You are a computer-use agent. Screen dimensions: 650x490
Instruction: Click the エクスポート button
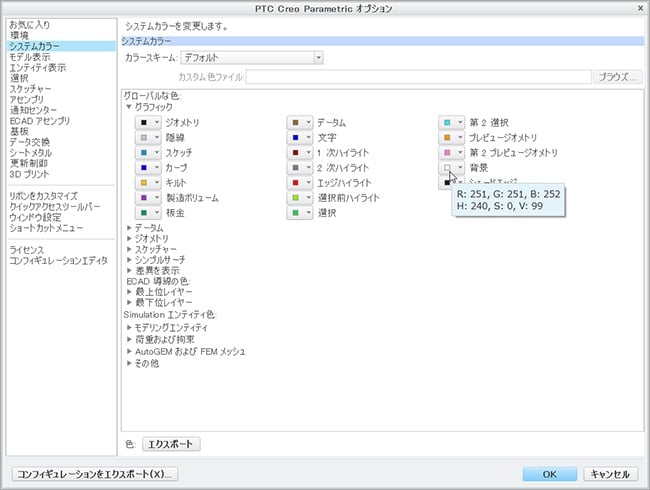click(171, 443)
